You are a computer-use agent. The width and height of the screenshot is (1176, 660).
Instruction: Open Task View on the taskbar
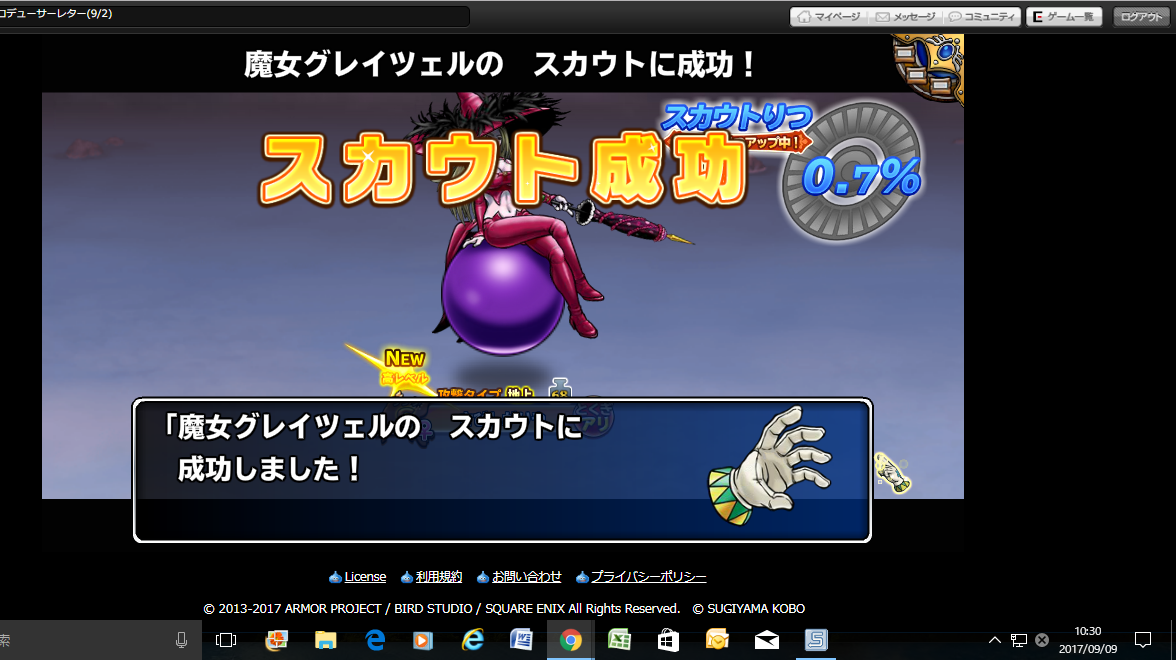click(x=227, y=640)
